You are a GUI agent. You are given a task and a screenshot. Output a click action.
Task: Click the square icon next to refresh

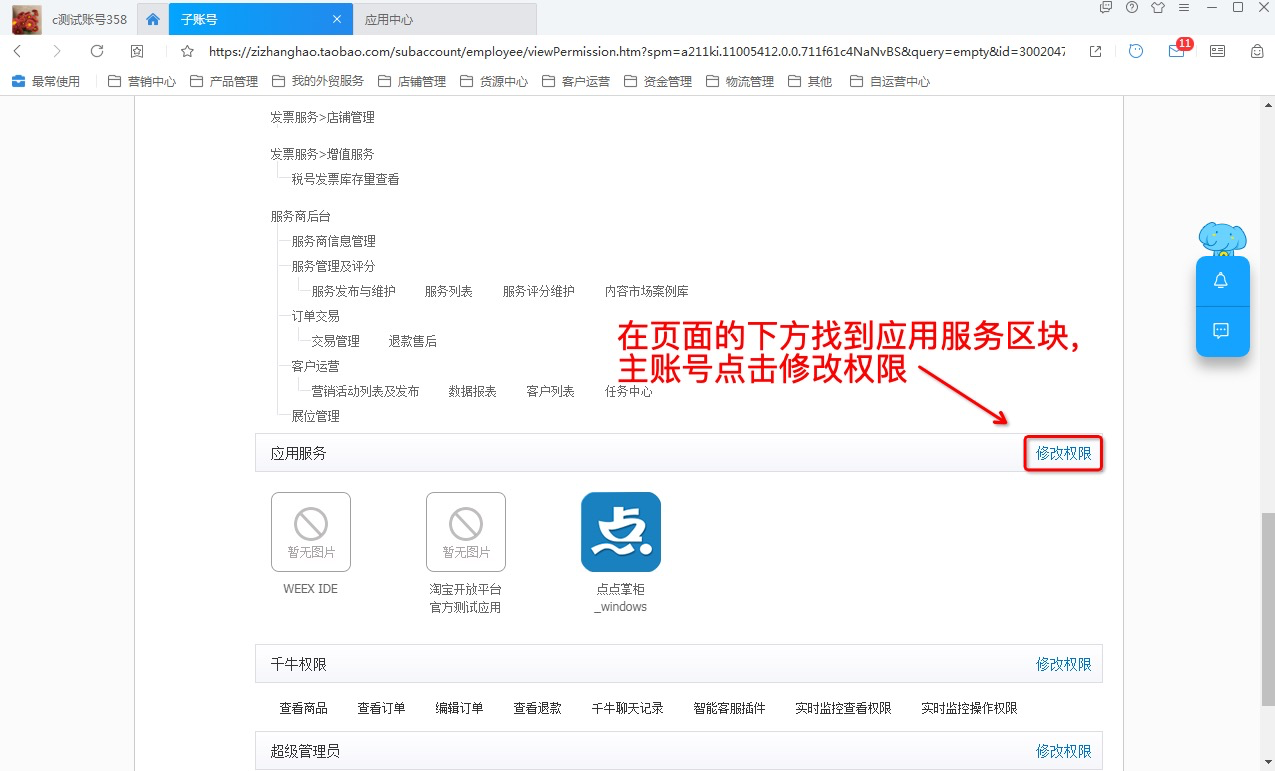[137, 51]
